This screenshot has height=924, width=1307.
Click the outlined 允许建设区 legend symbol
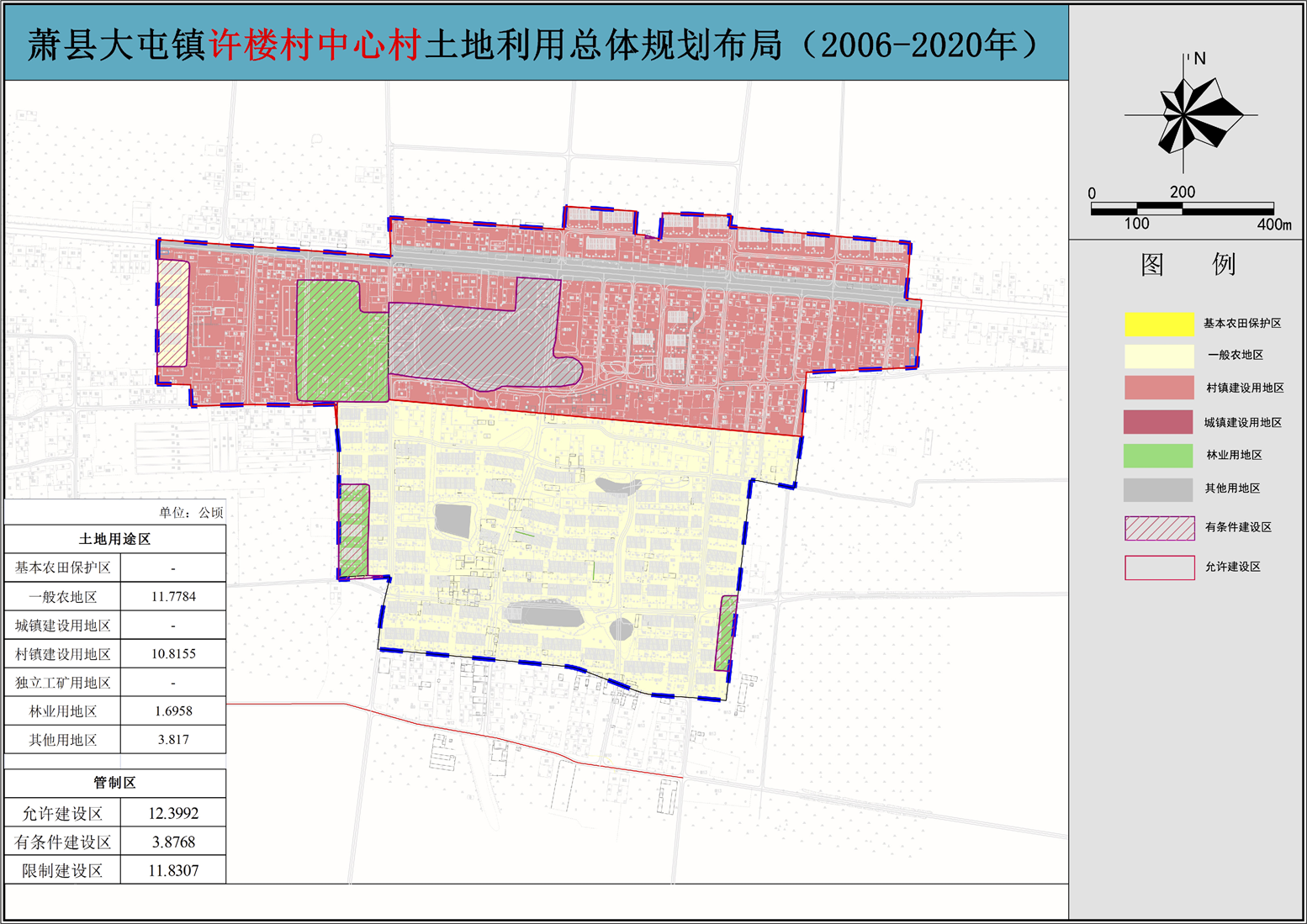1159,567
